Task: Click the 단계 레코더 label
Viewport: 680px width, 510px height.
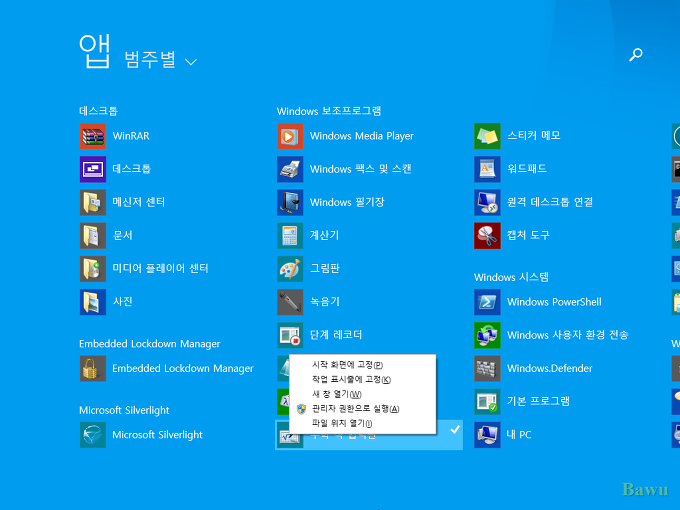Action: click(x=336, y=335)
